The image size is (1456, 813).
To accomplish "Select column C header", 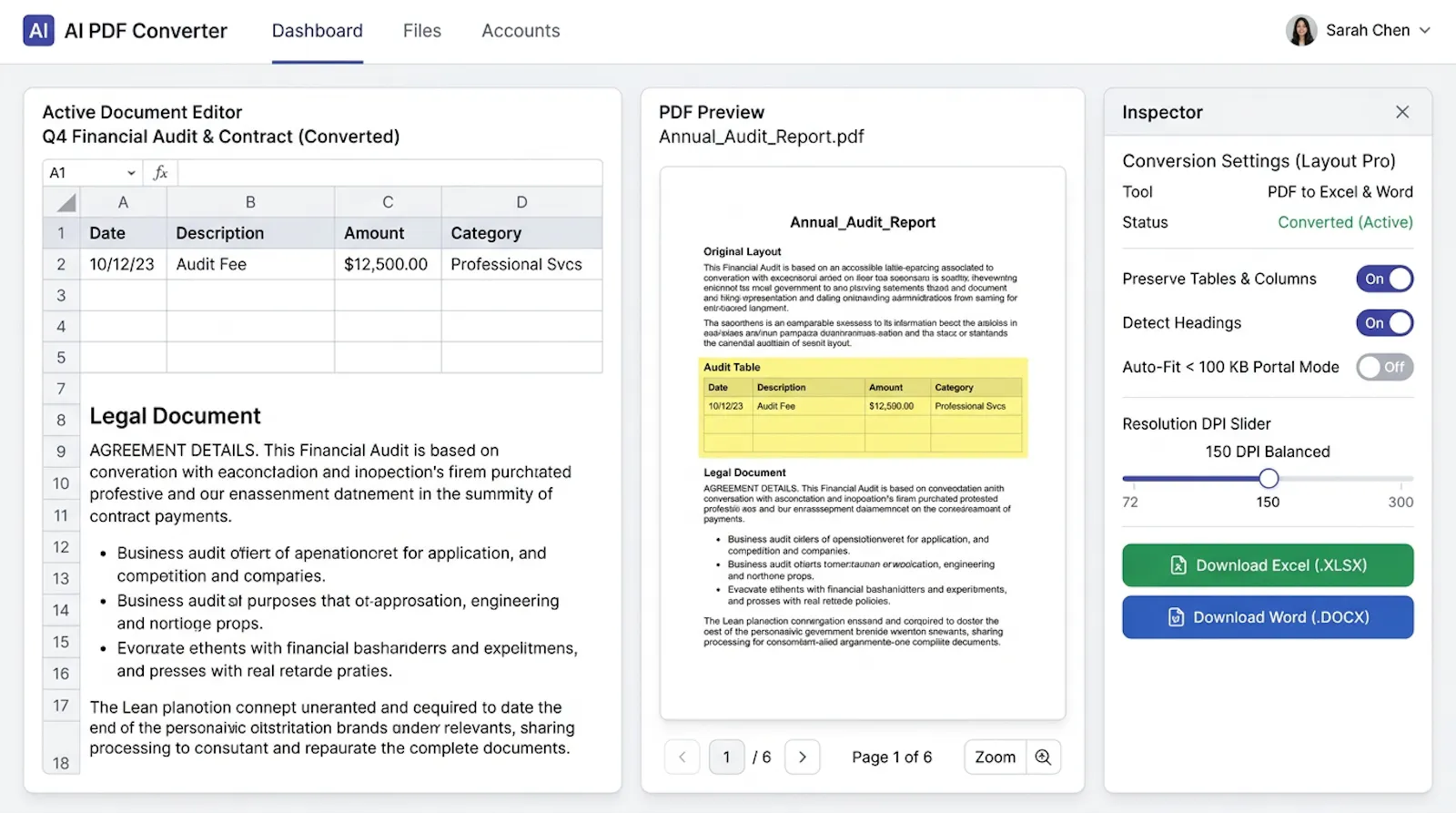I will [x=388, y=202].
